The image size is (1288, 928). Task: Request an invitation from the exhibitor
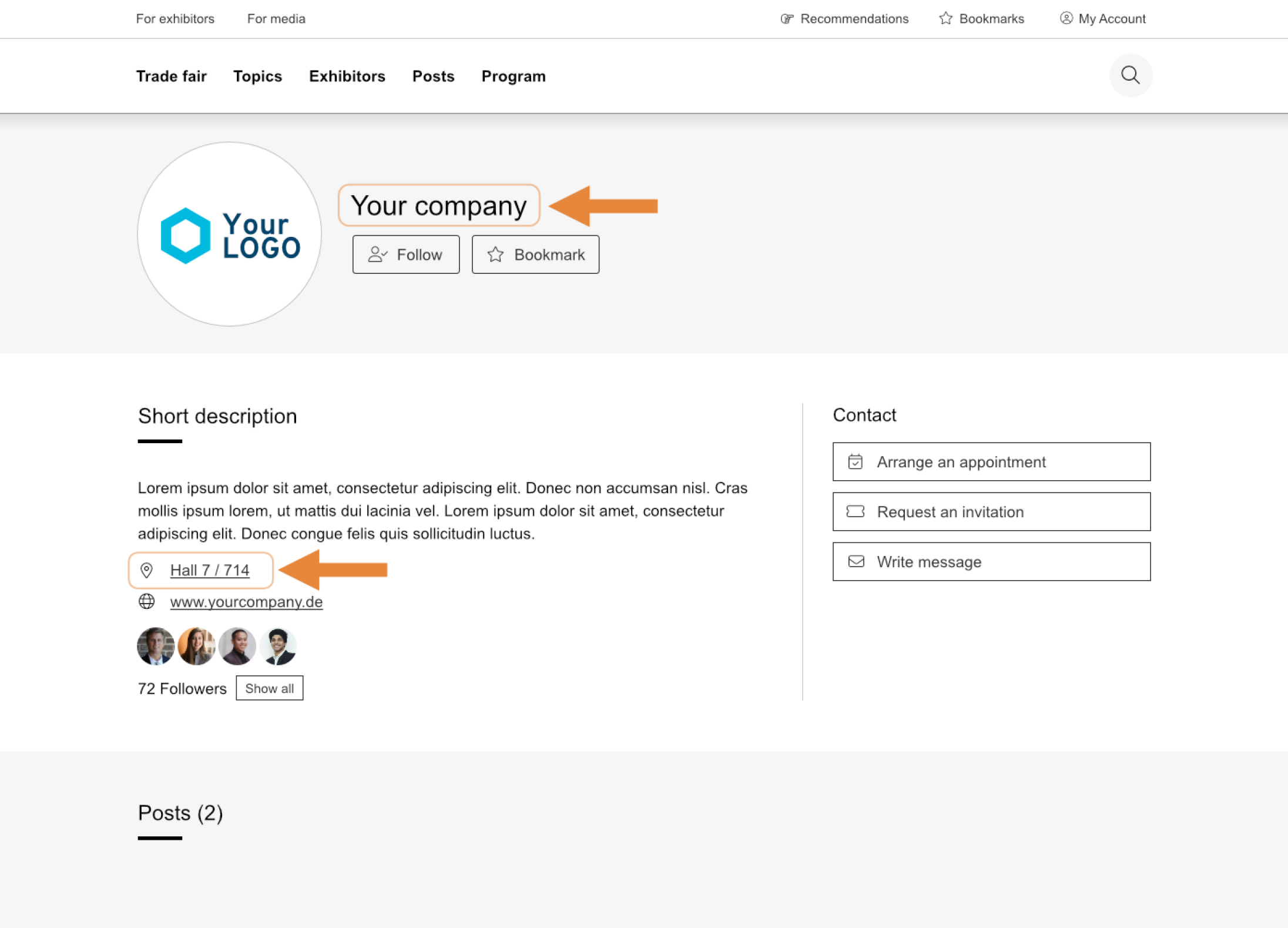coord(991,512)
